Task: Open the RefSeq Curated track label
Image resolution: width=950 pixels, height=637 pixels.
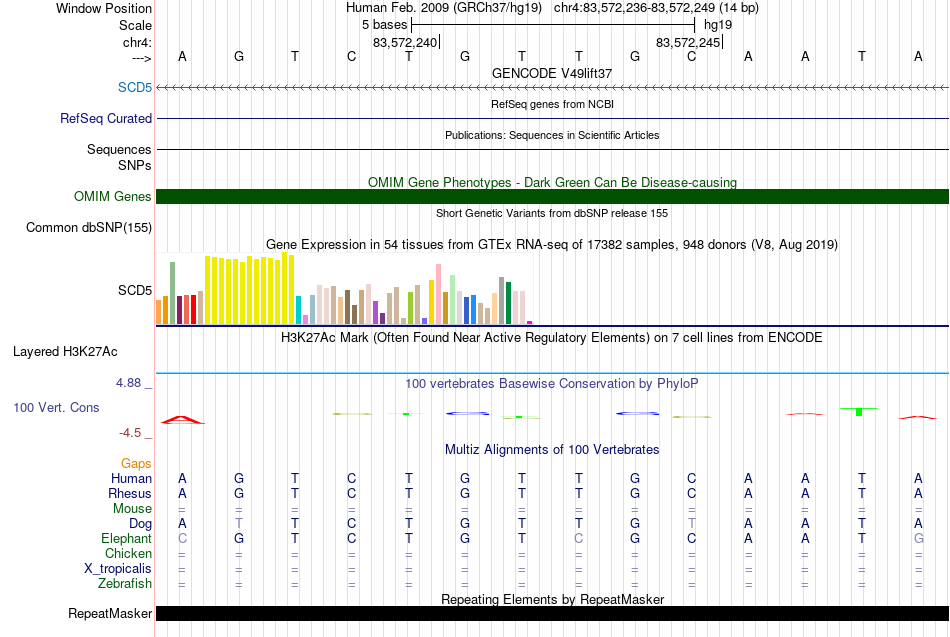Action: click(105, 118)
